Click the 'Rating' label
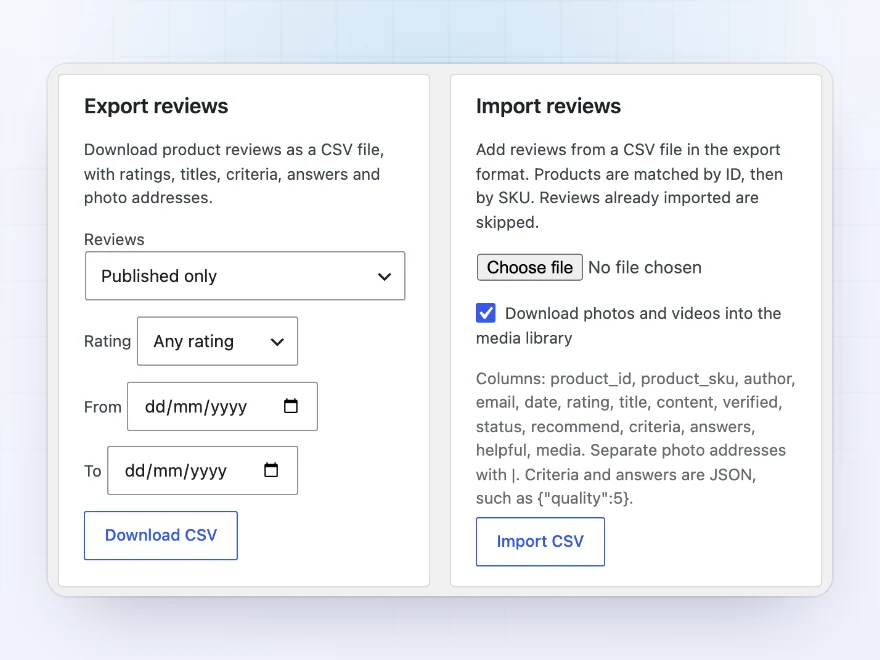This screenshot has height=660, width=880. (x=107, y=341)
